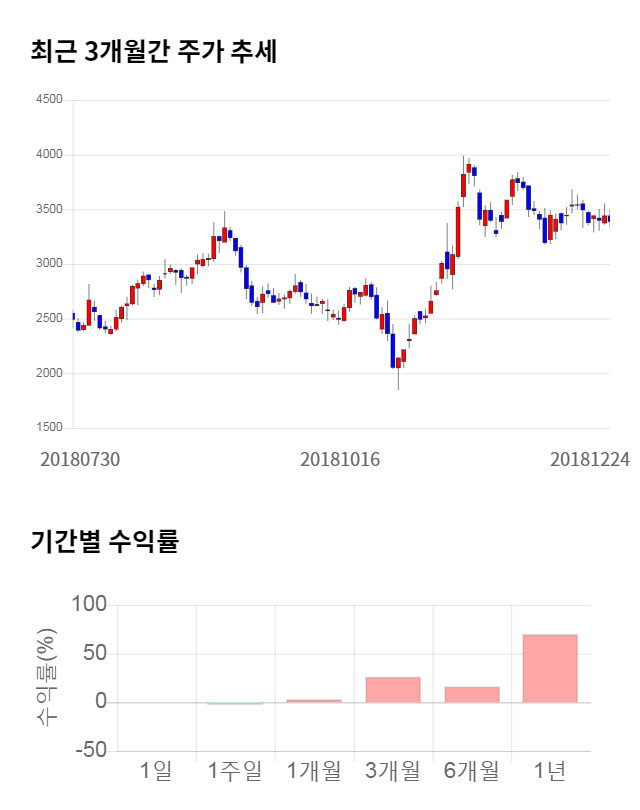Click the 1500 price axis label
640x810 pixels.
pyautogui.click(x=48, y=428)
